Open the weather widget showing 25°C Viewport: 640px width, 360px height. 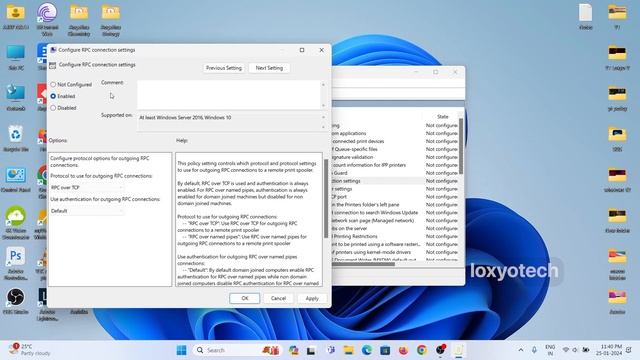(x=29, y=350)
